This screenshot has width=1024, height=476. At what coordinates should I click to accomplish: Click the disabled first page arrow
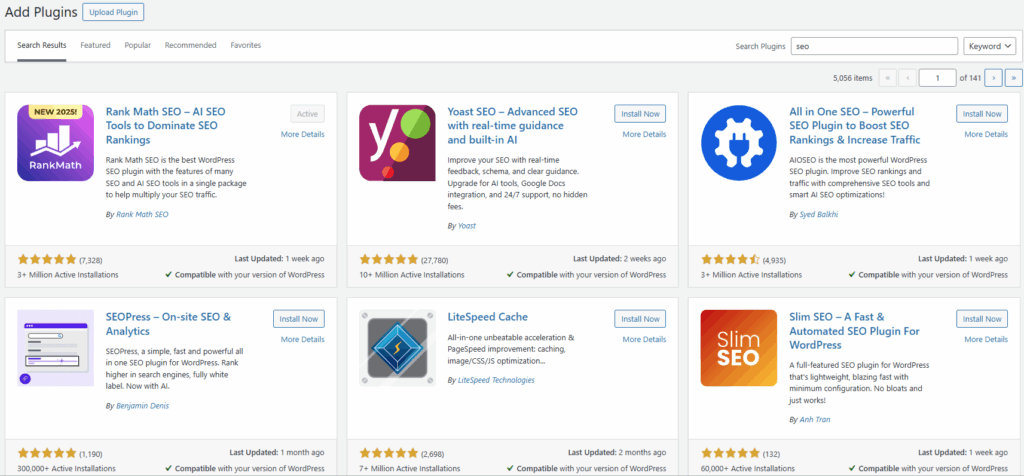[888, 78]
